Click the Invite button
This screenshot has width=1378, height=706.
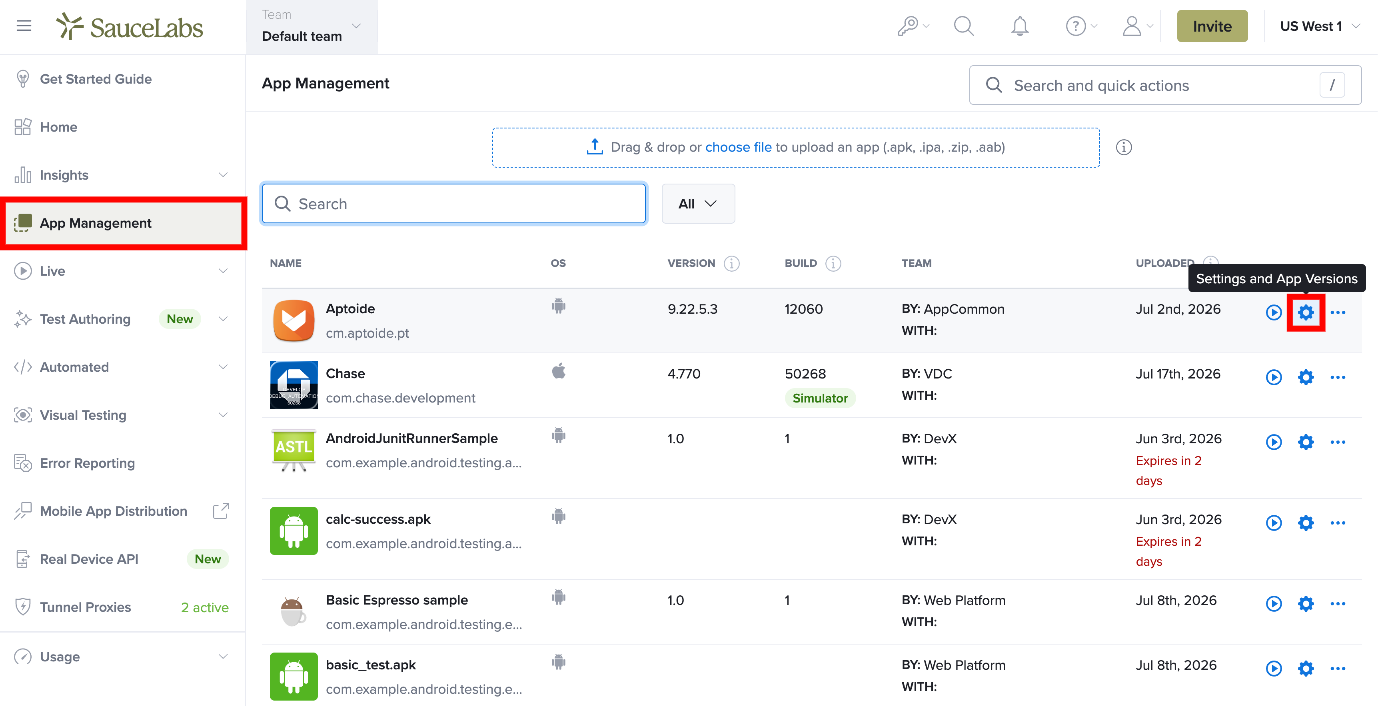click(x=1212, y=27)
